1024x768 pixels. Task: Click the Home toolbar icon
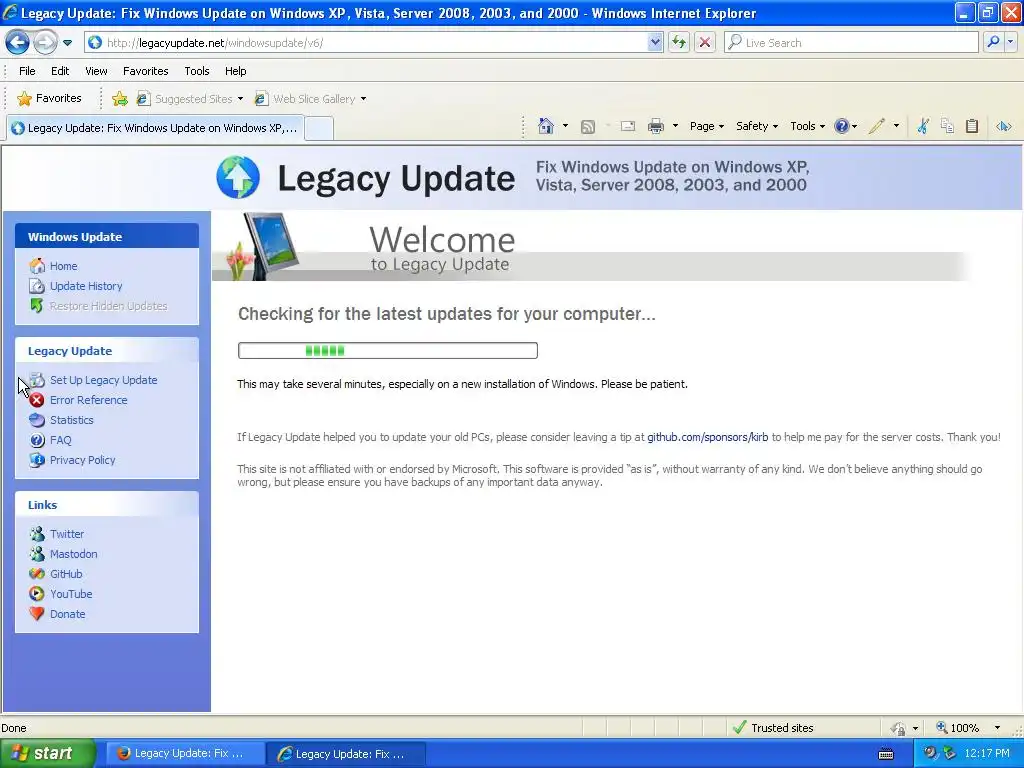(546, 126)
